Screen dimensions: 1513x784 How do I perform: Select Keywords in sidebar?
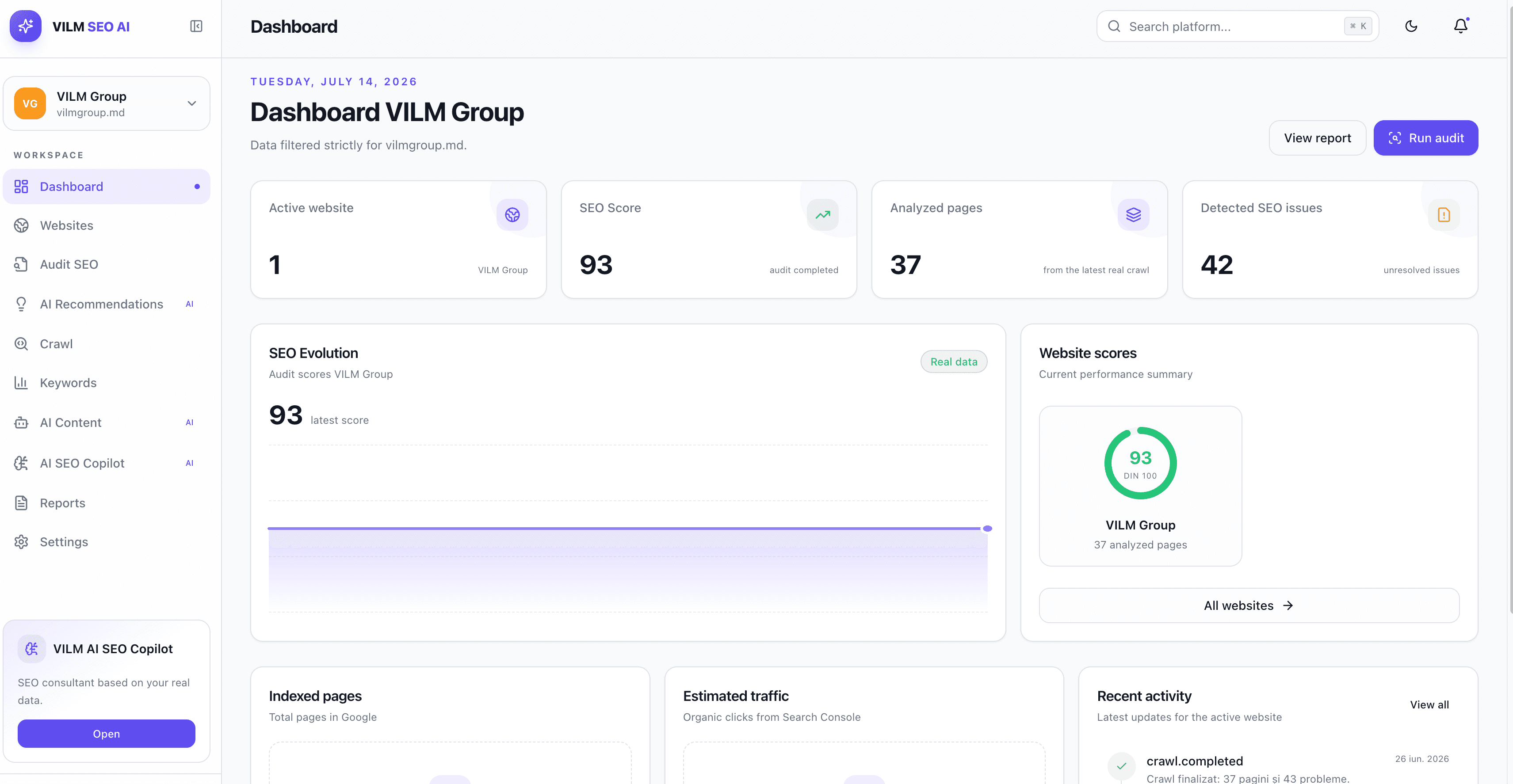click(x=106, y=383)
